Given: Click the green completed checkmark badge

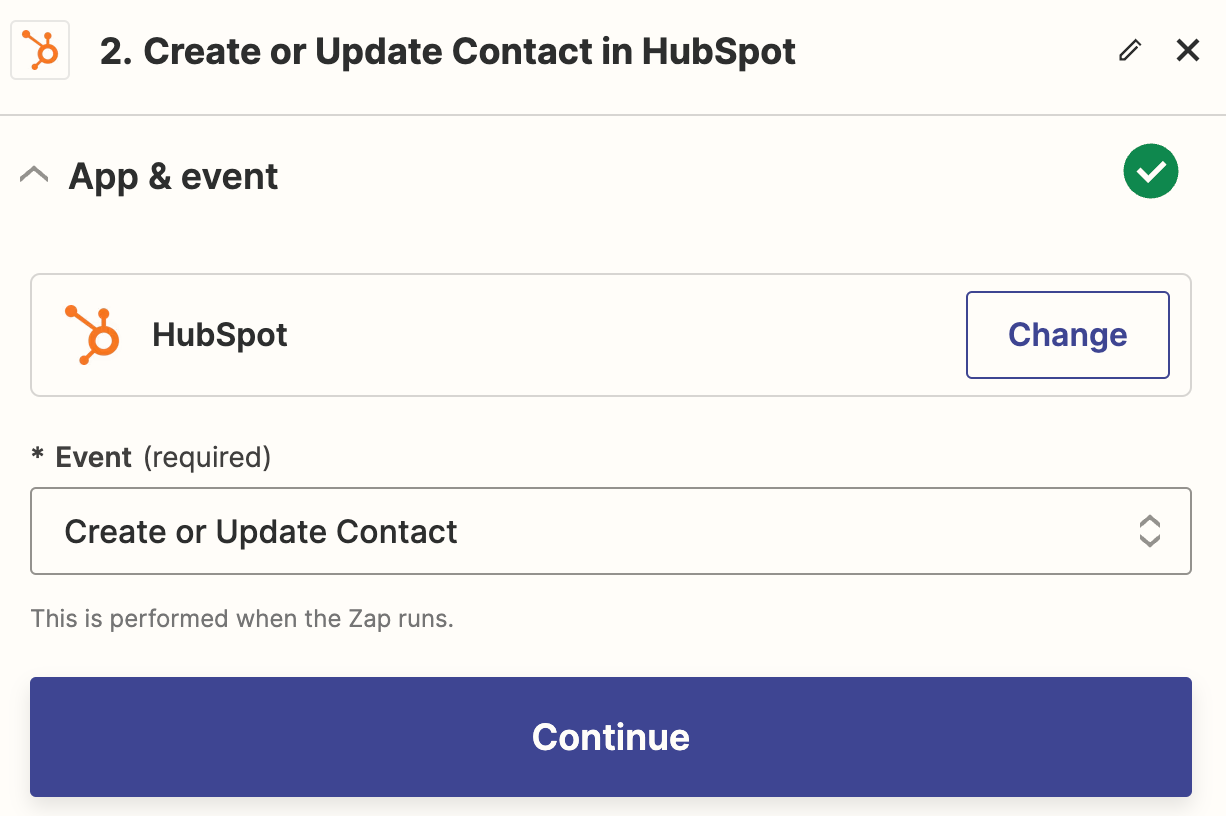Looking at the screenshot, I should (x=1151, y=172).
